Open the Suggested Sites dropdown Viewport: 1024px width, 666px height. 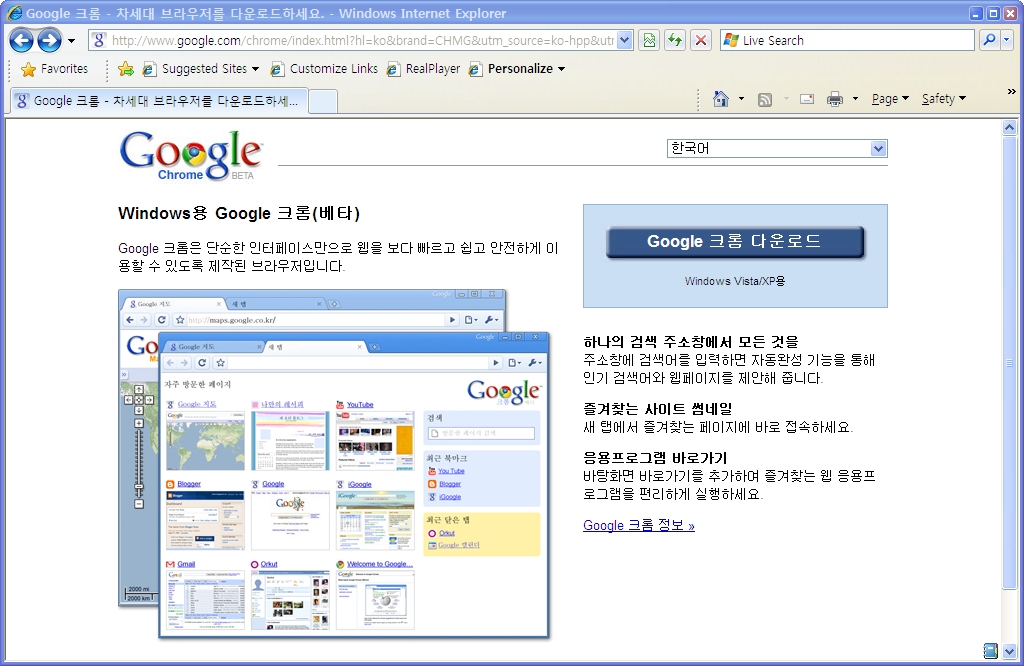[201, 69]
